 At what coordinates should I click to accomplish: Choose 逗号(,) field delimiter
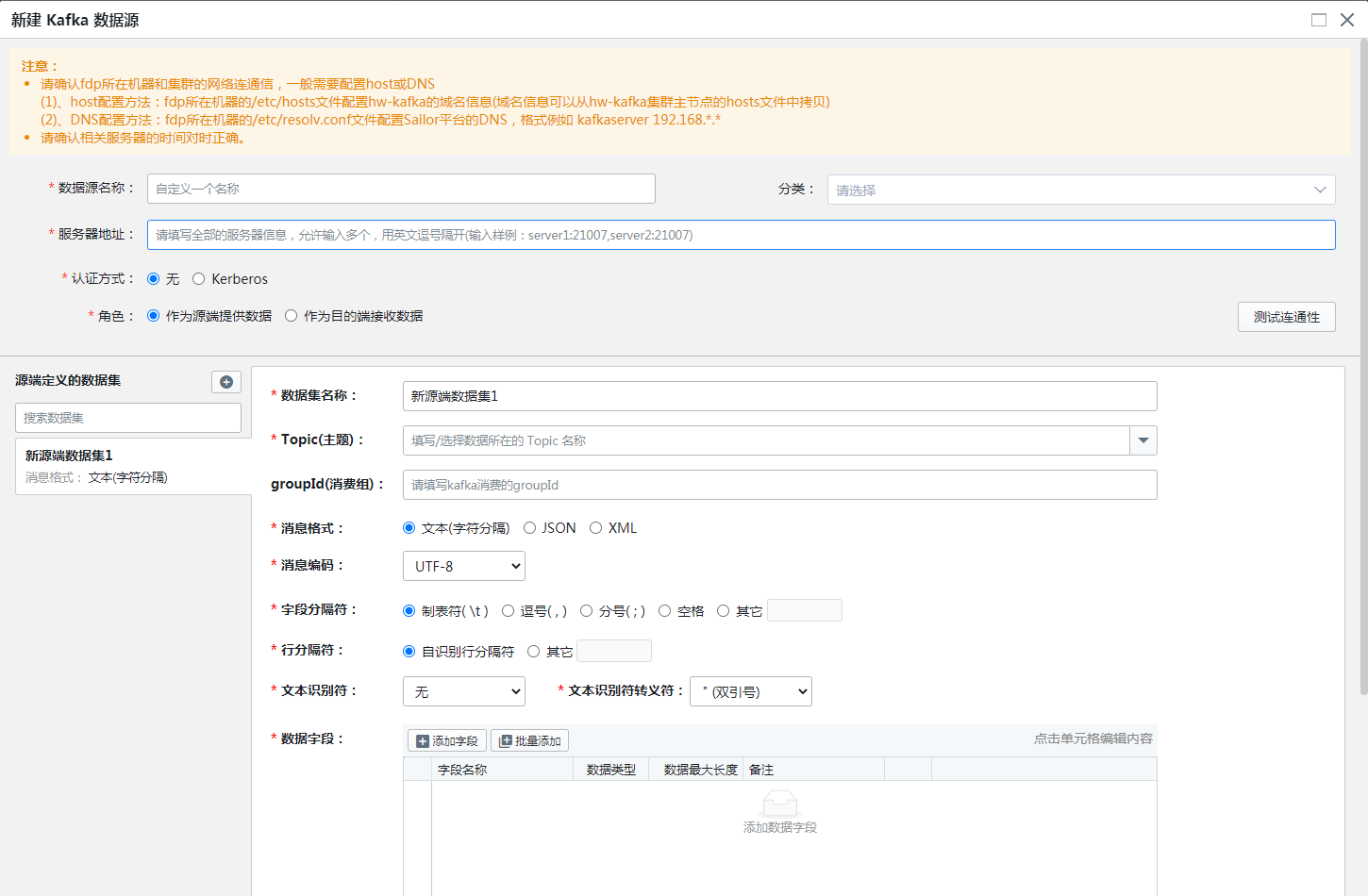tap(509, 611)
